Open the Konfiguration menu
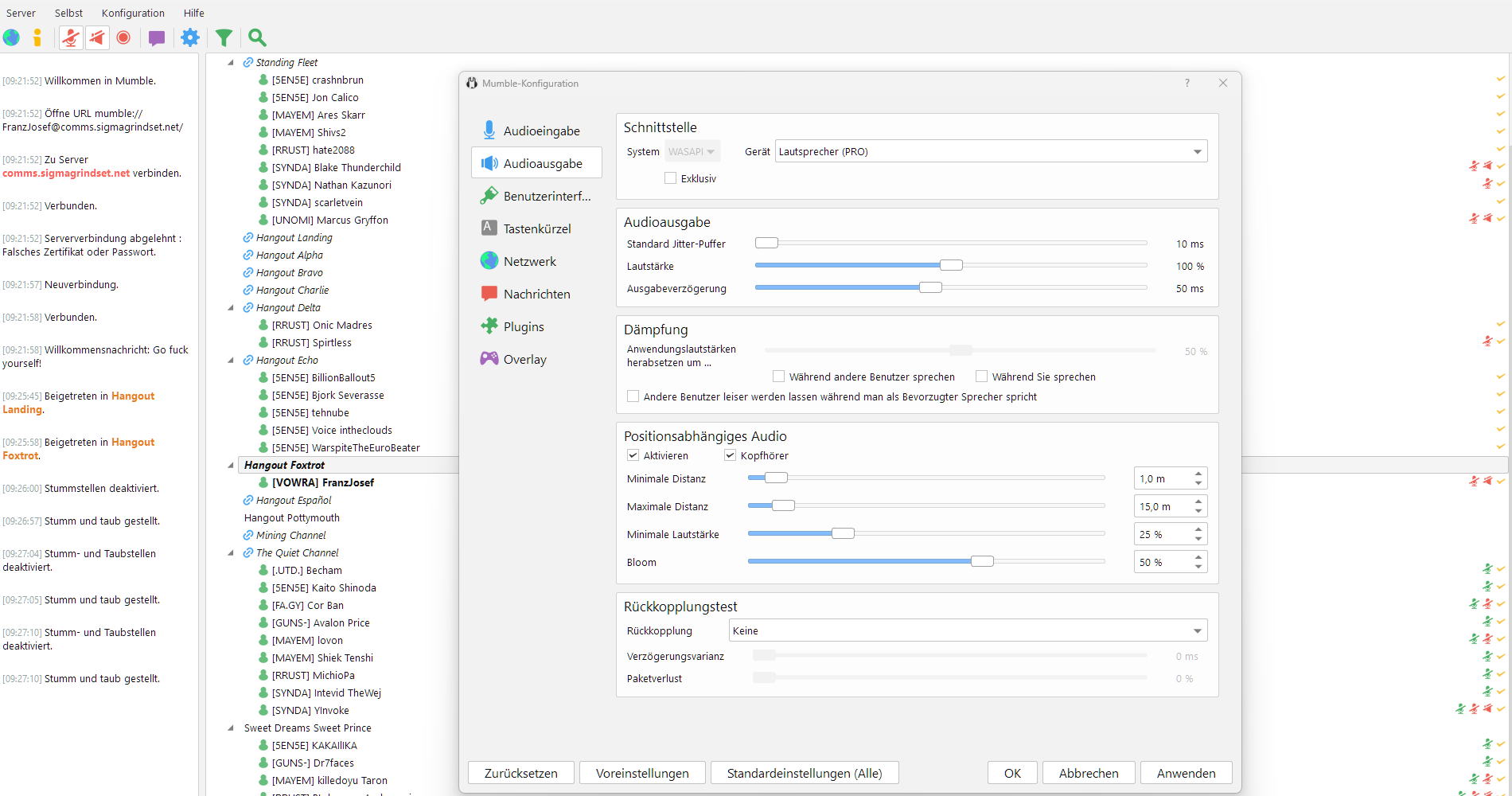The image size is (1512, 796). (x=133, y=13)
